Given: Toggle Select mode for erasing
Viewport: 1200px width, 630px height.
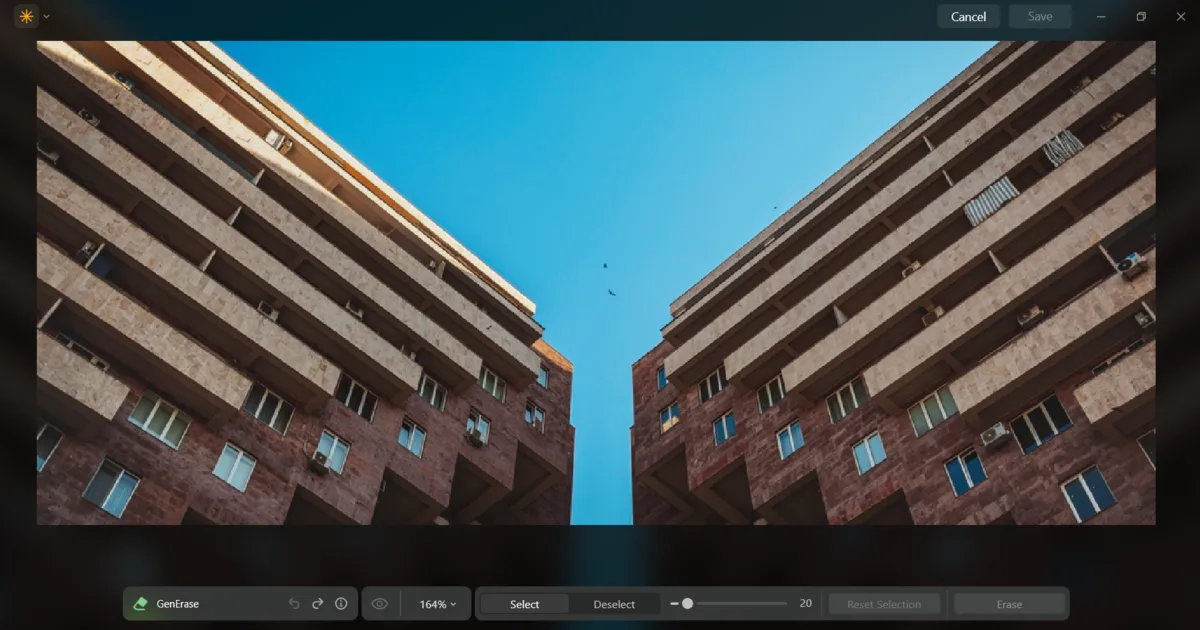Looking at the screenshot, I should point(524,603).
